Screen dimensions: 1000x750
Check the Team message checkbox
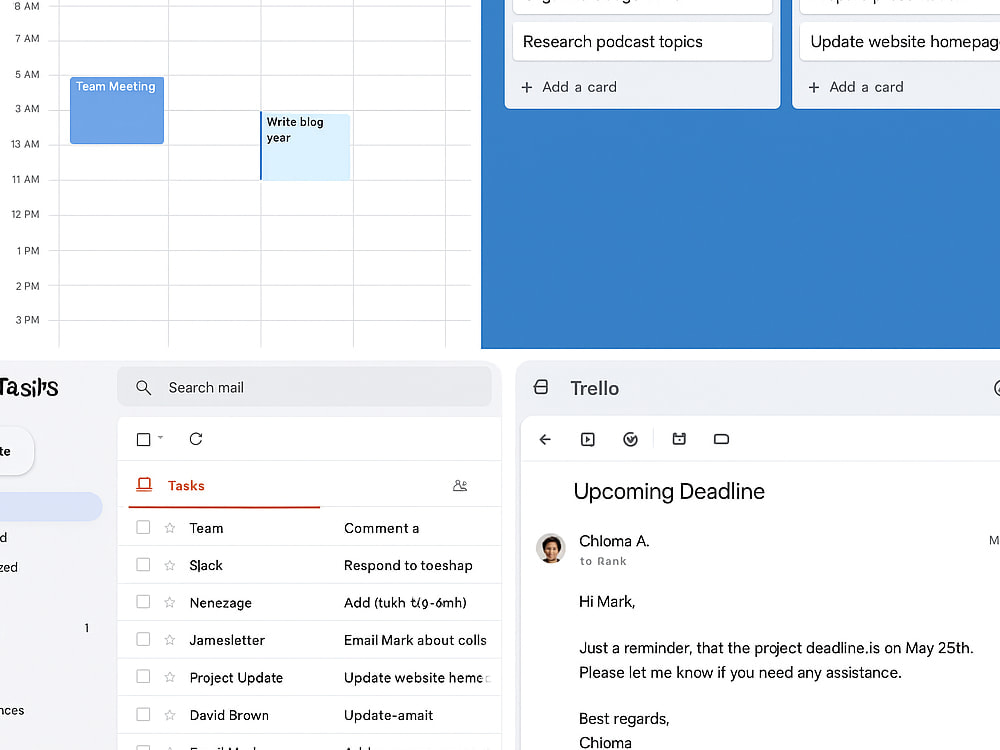[143, 527]
